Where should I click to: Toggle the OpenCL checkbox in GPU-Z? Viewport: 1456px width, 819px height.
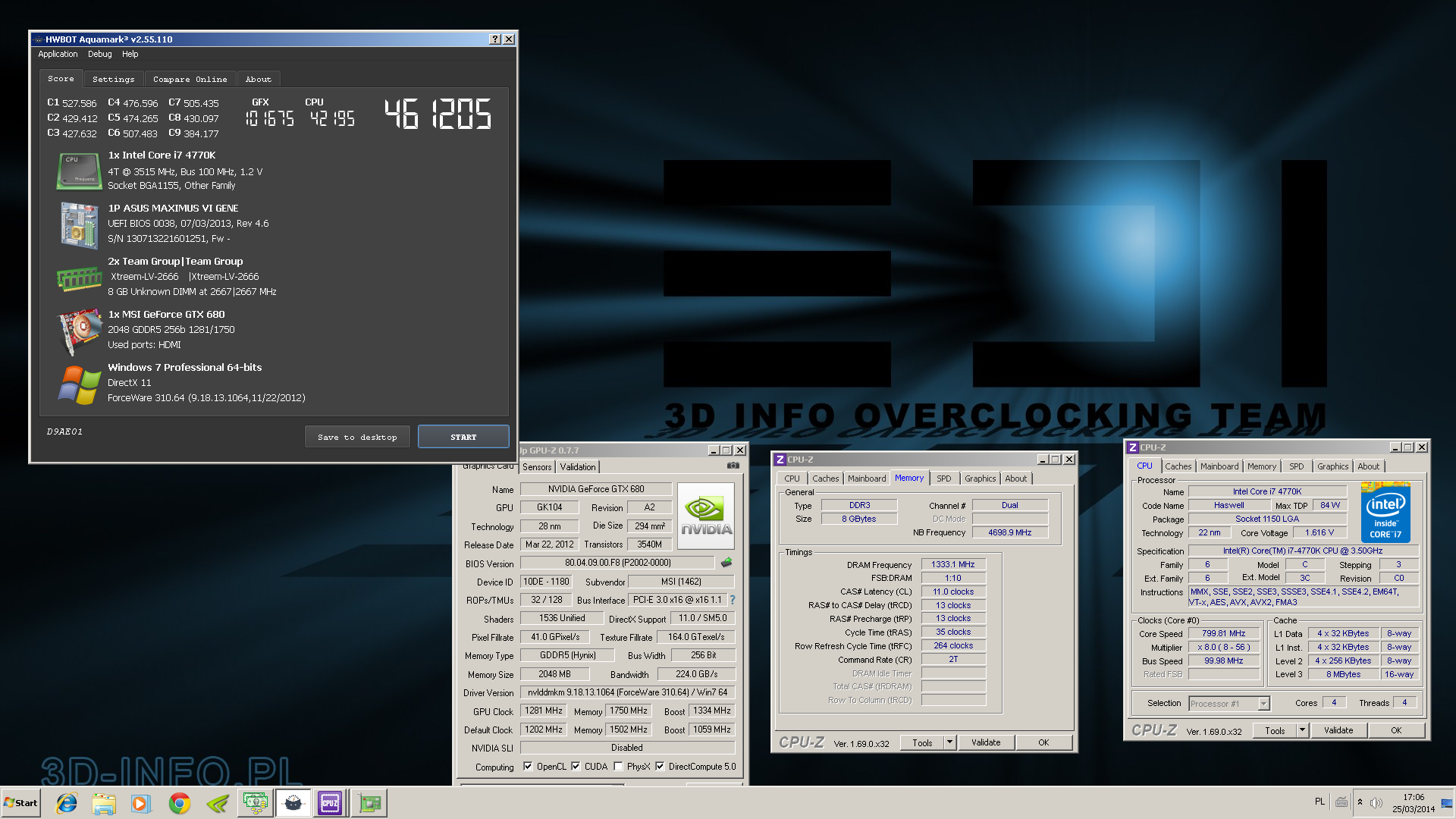tap(528, 767)
